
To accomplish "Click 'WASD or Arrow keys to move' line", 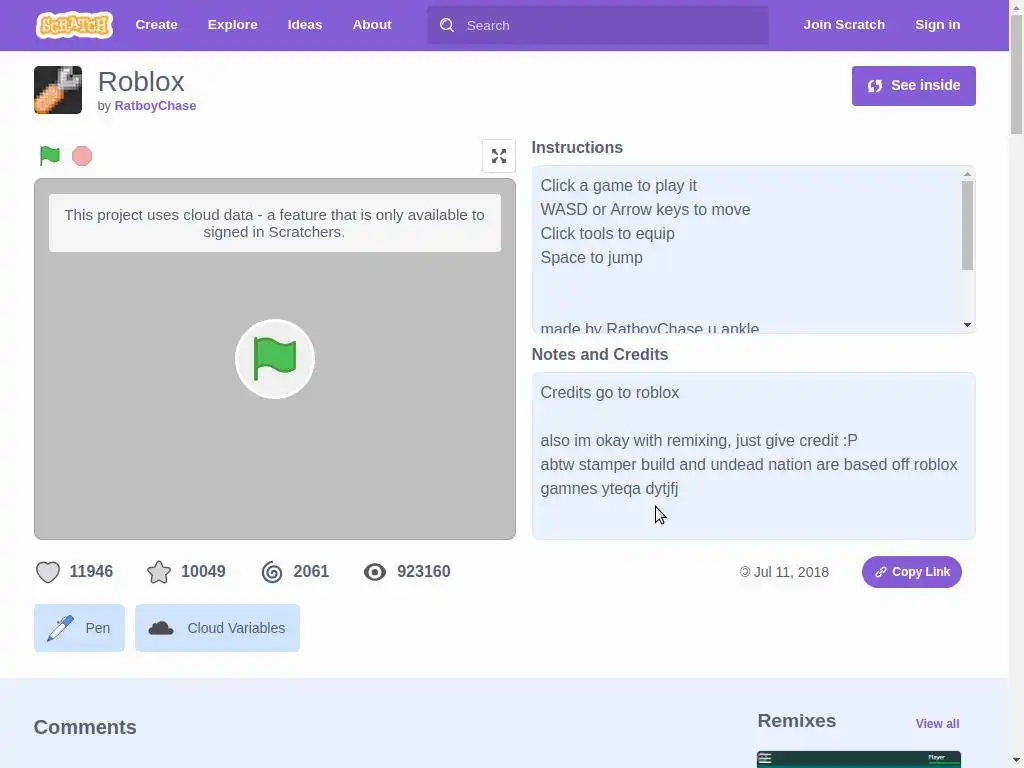I will point(645,210).
